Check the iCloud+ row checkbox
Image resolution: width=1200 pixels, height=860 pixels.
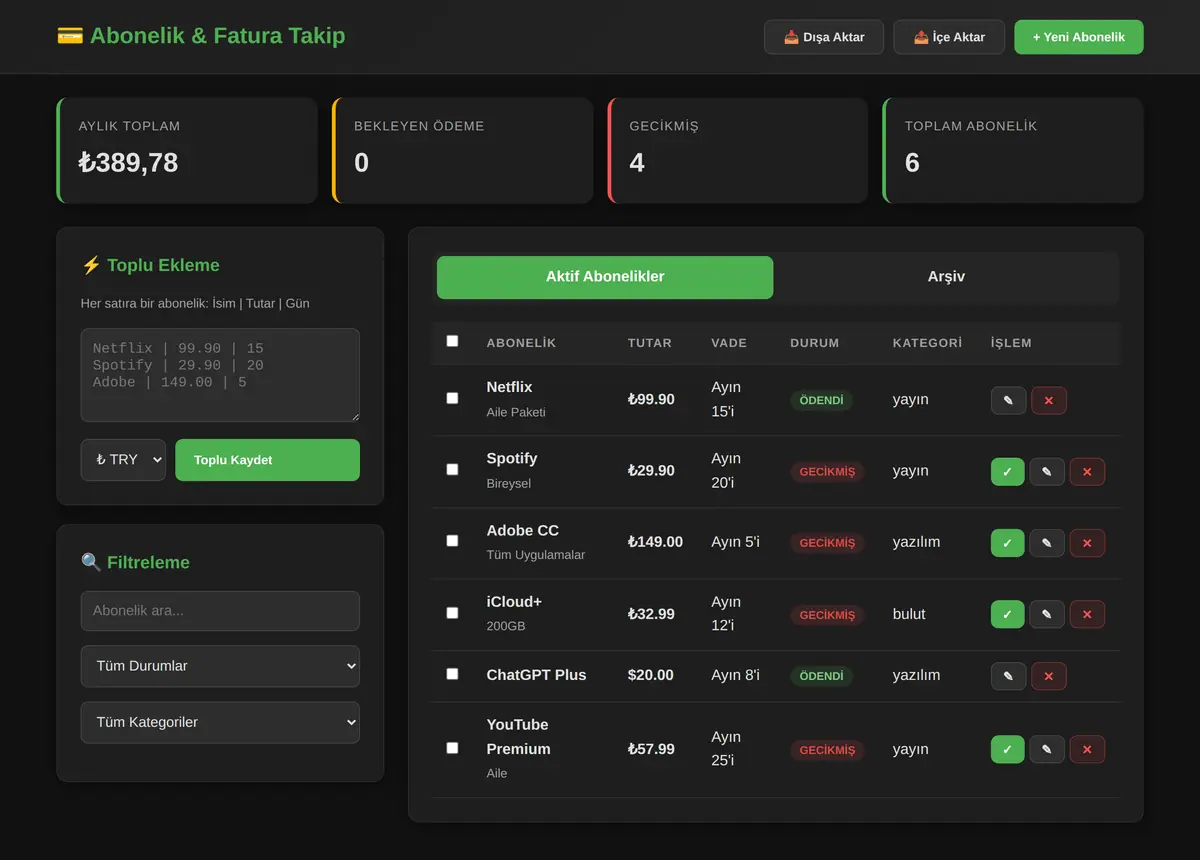point(452,612)
